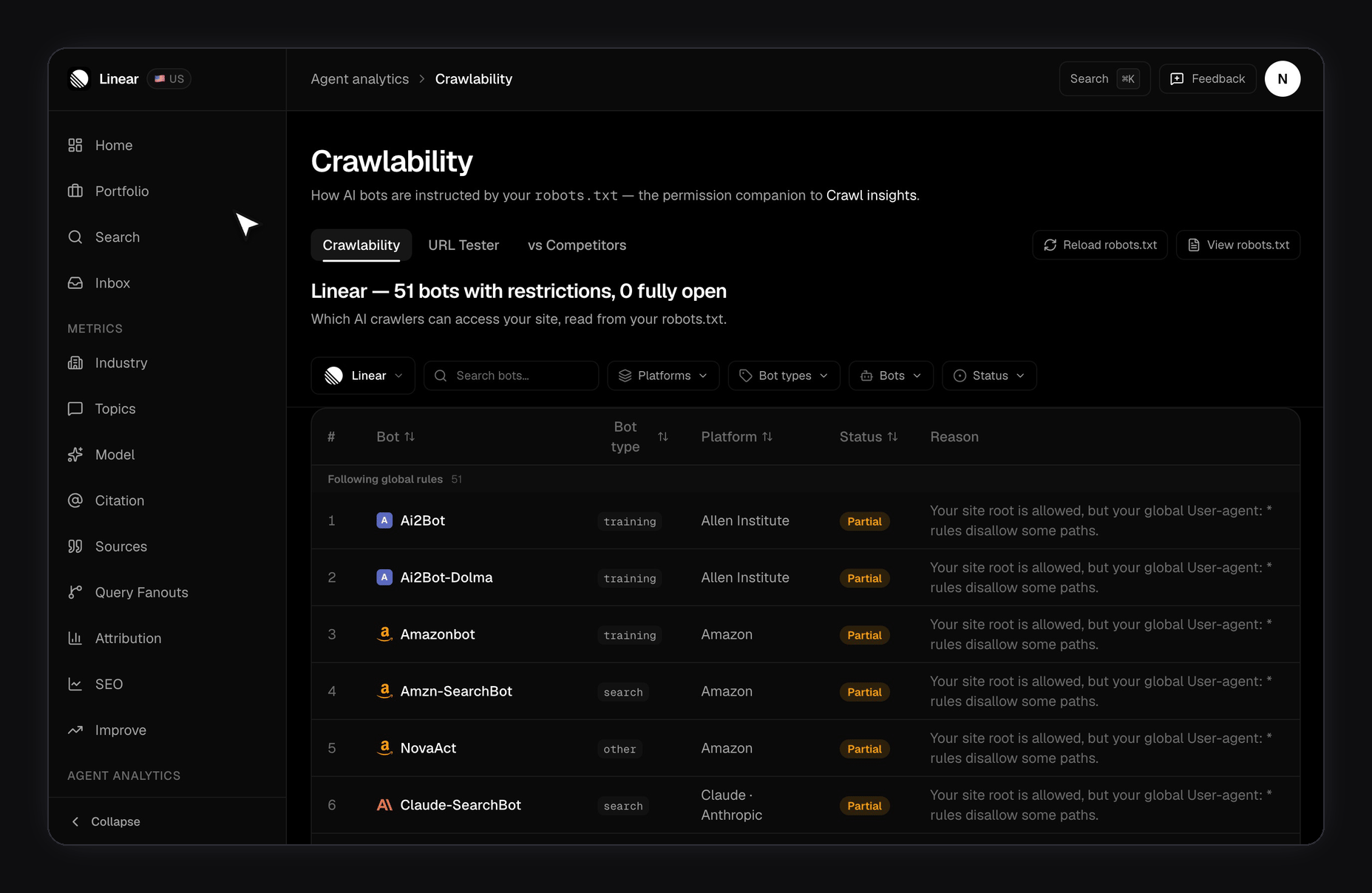The width and height of the screenshot is (1372, 893).
Task: Click the Amazonbot Amazon logo icon
Action: pos(384,634)
